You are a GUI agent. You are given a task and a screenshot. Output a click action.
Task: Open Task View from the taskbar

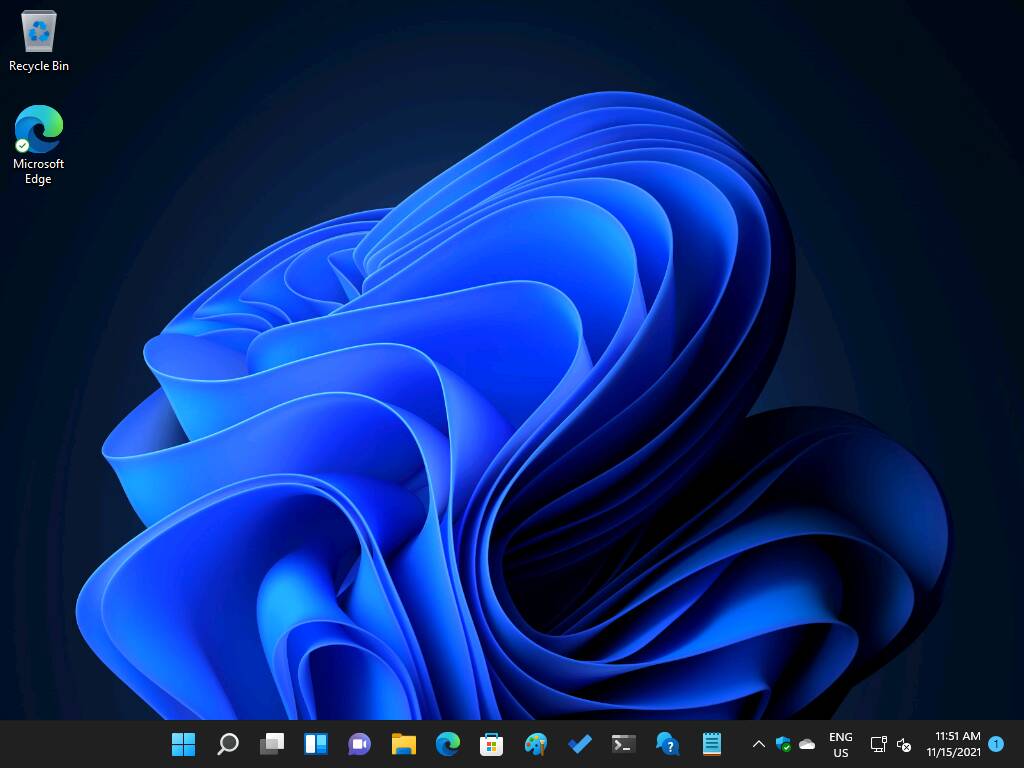click(x=271, y=744)
